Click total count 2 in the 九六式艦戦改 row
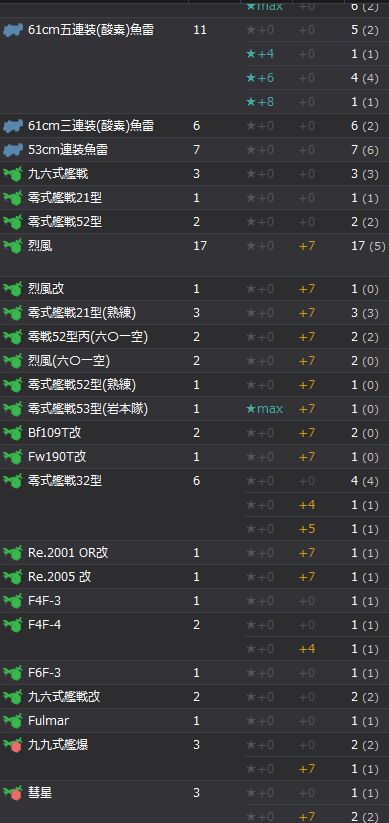Viewport: 389px width, 823px height. (x=196, y=697)
